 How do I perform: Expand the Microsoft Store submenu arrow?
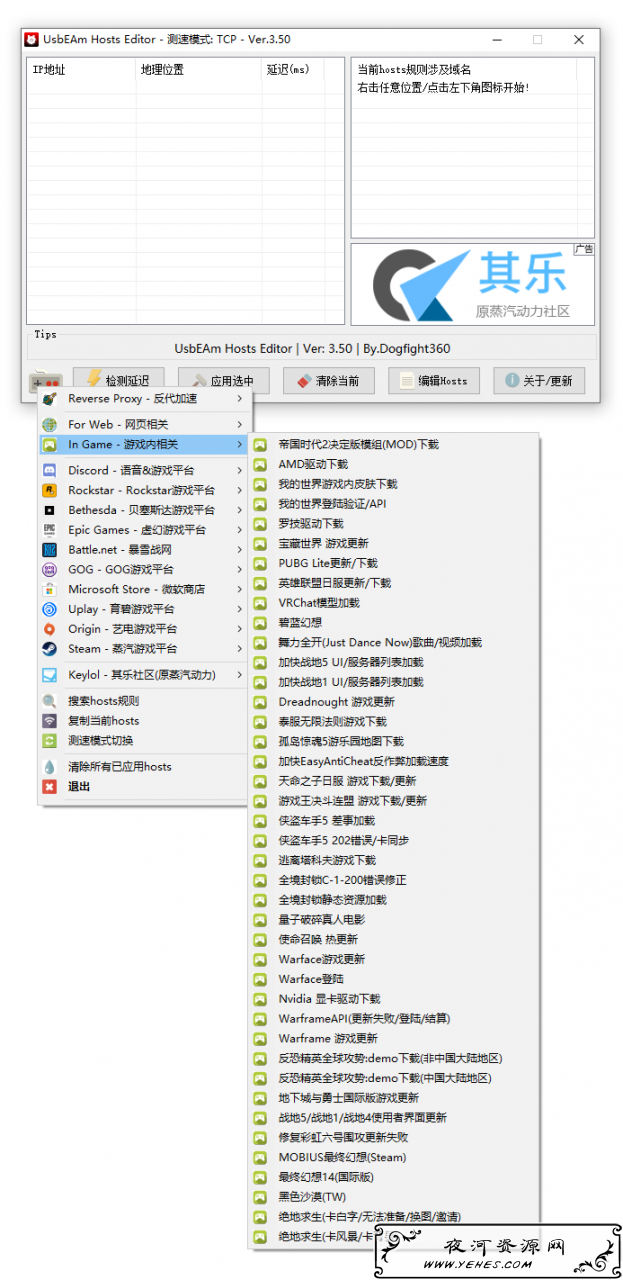[240, 589]
